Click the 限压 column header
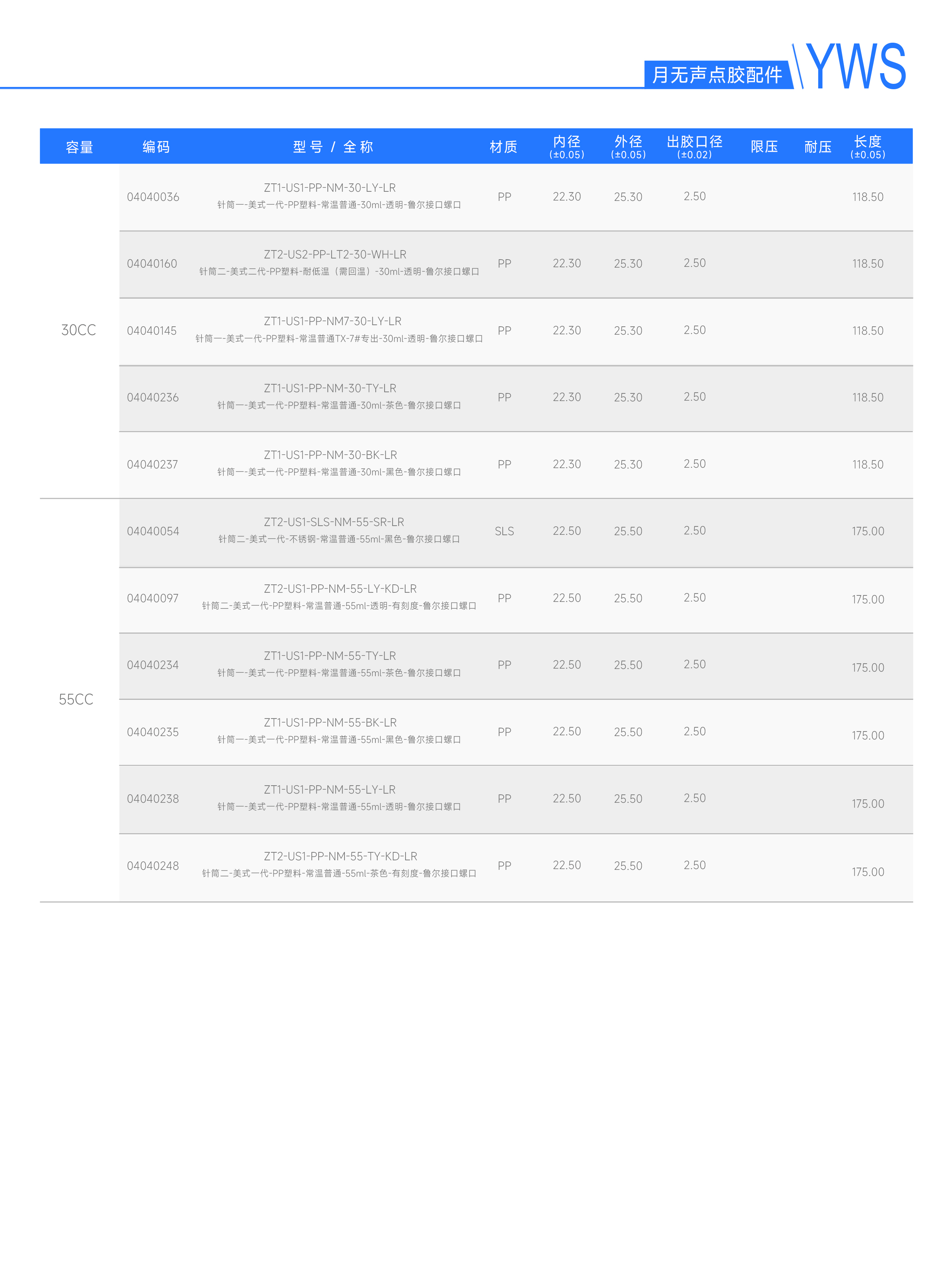Viewport: 952px width, 1283px height. pyautogui.click(x=764, y=147)
